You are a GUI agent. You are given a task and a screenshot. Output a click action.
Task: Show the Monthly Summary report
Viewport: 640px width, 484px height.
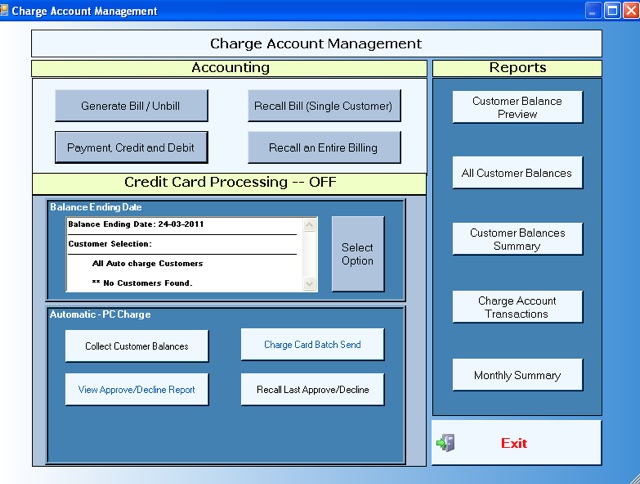tap(517, 376)
